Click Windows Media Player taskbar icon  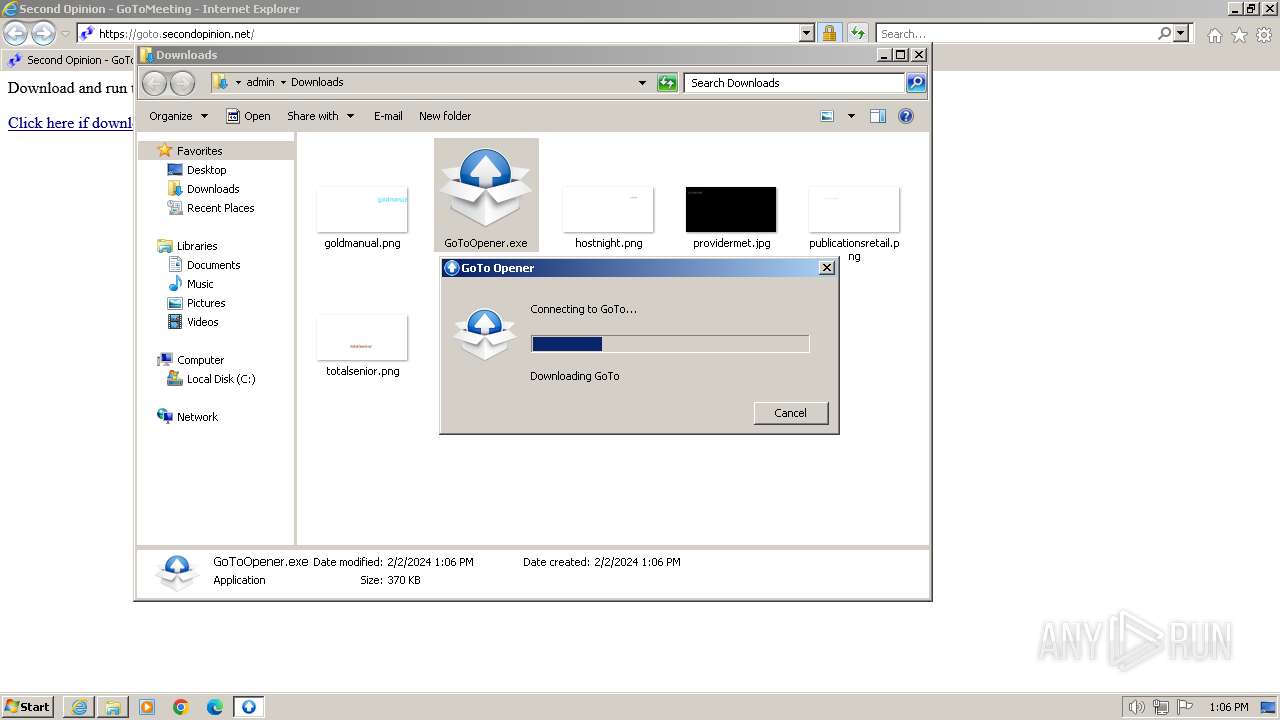click(x=147, y=707)
